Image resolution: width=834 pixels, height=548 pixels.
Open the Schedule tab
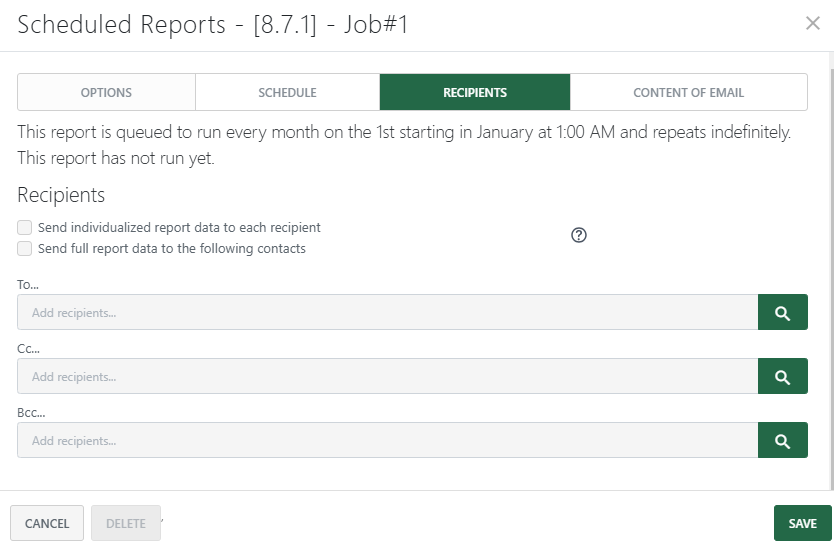click(x=287, y=93)
